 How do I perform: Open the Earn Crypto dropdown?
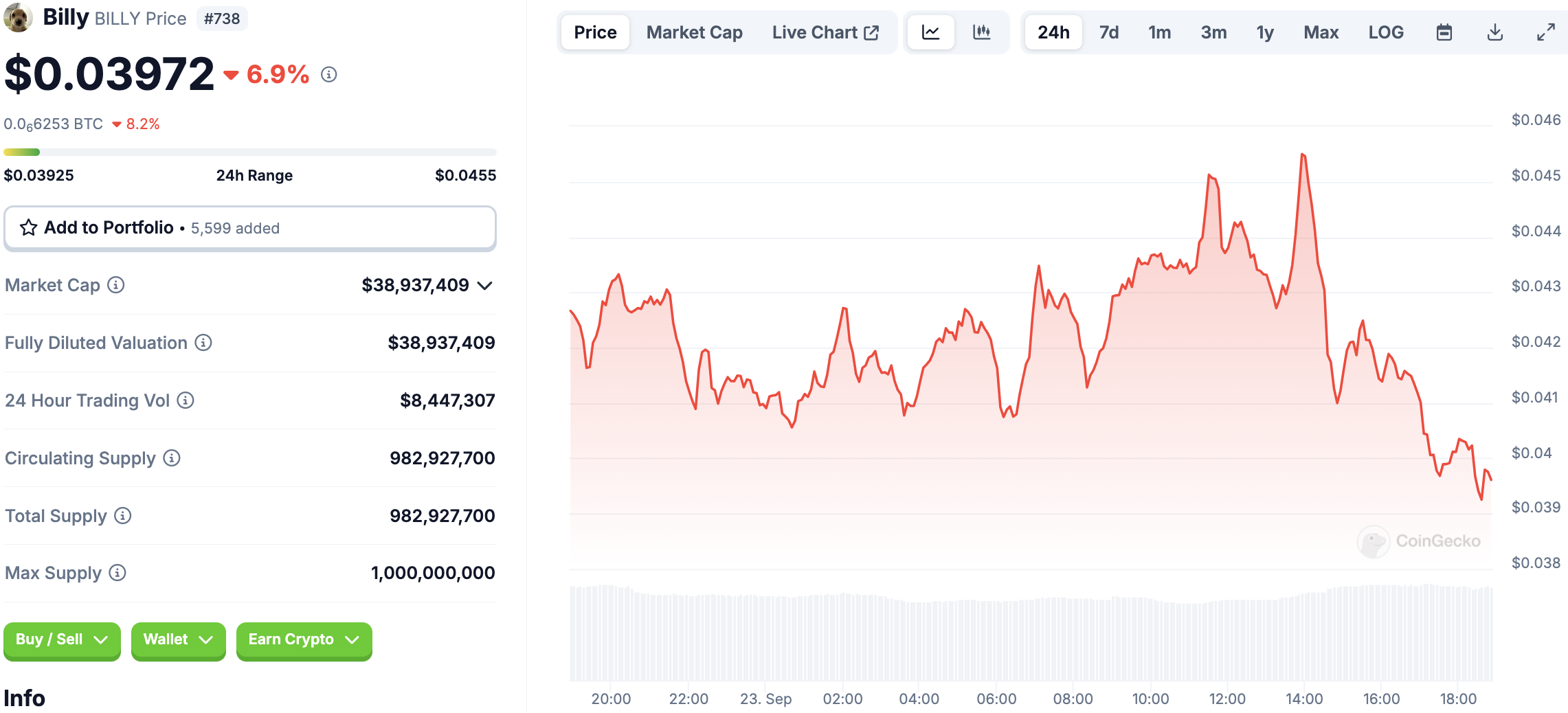click(x=304, y=640)
